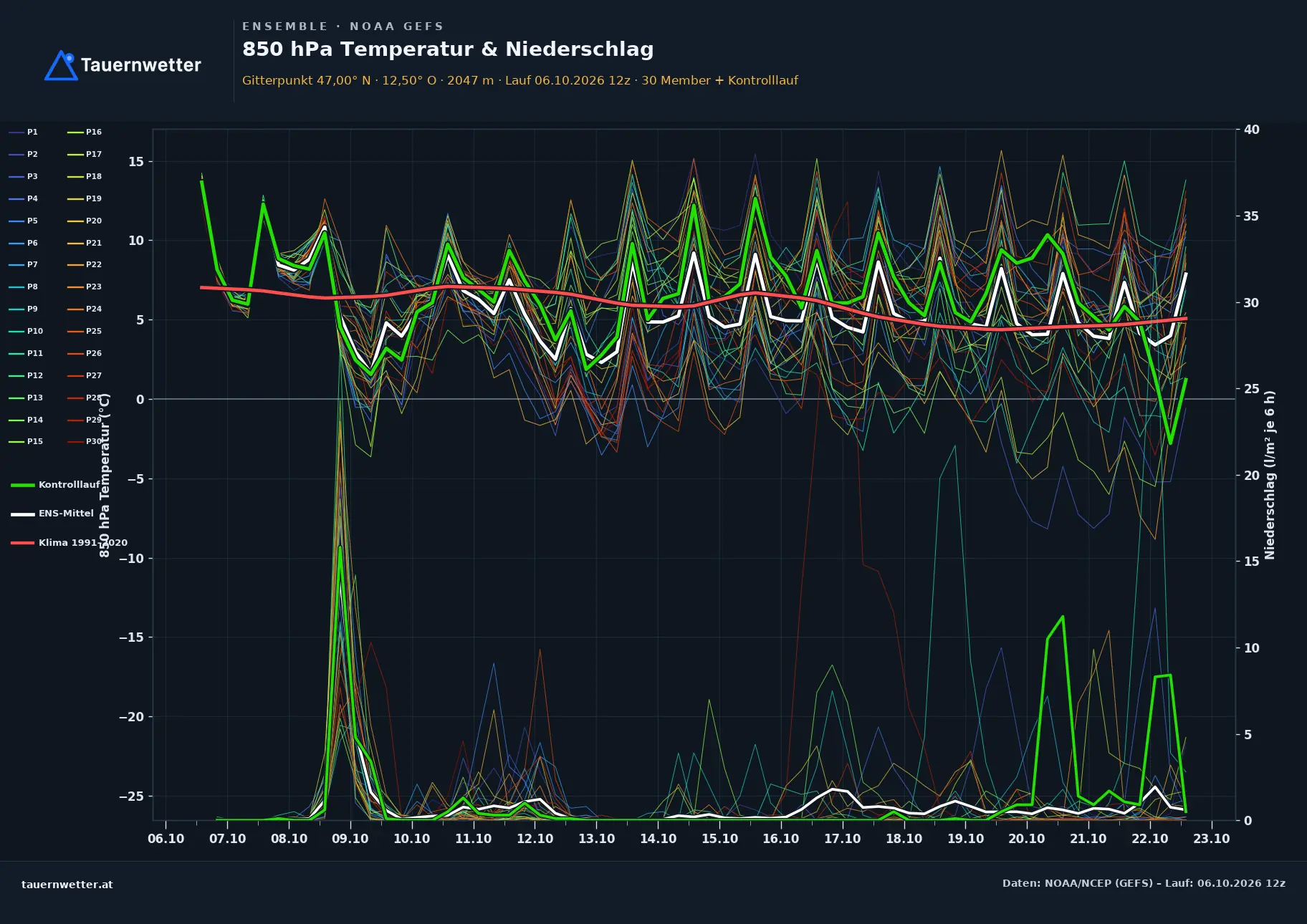Click the 08.10 date tick label
Viewport: 1307px width, 924px height.
click(289, 839)
